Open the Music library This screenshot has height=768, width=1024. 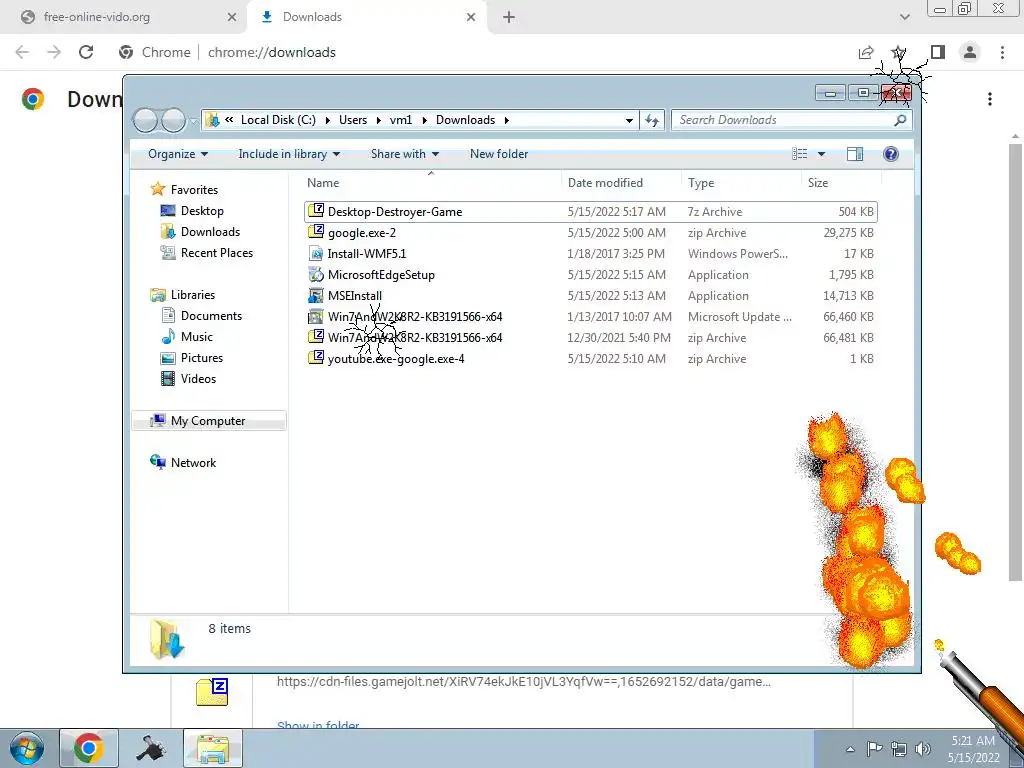(x=196, y=336)
